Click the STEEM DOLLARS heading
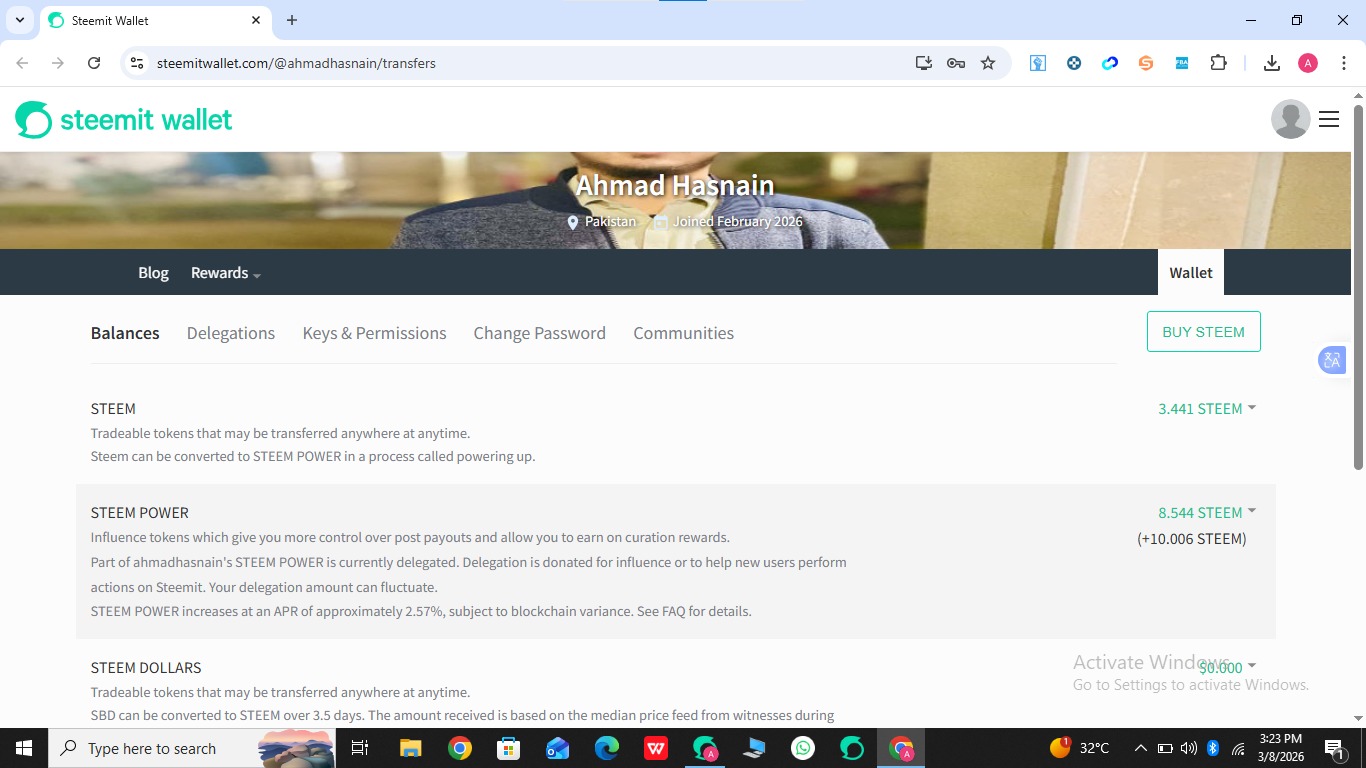Screen dimensions: 1366x768 146,667
